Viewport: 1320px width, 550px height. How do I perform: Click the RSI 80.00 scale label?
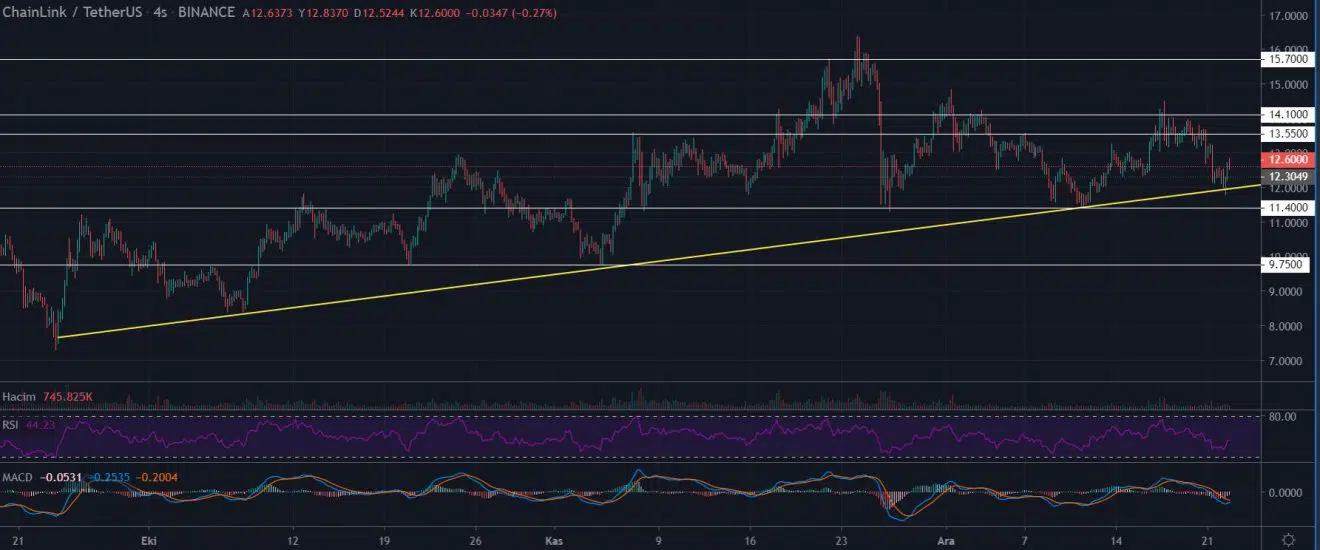pyautogui.click(x=1282, y=416)
